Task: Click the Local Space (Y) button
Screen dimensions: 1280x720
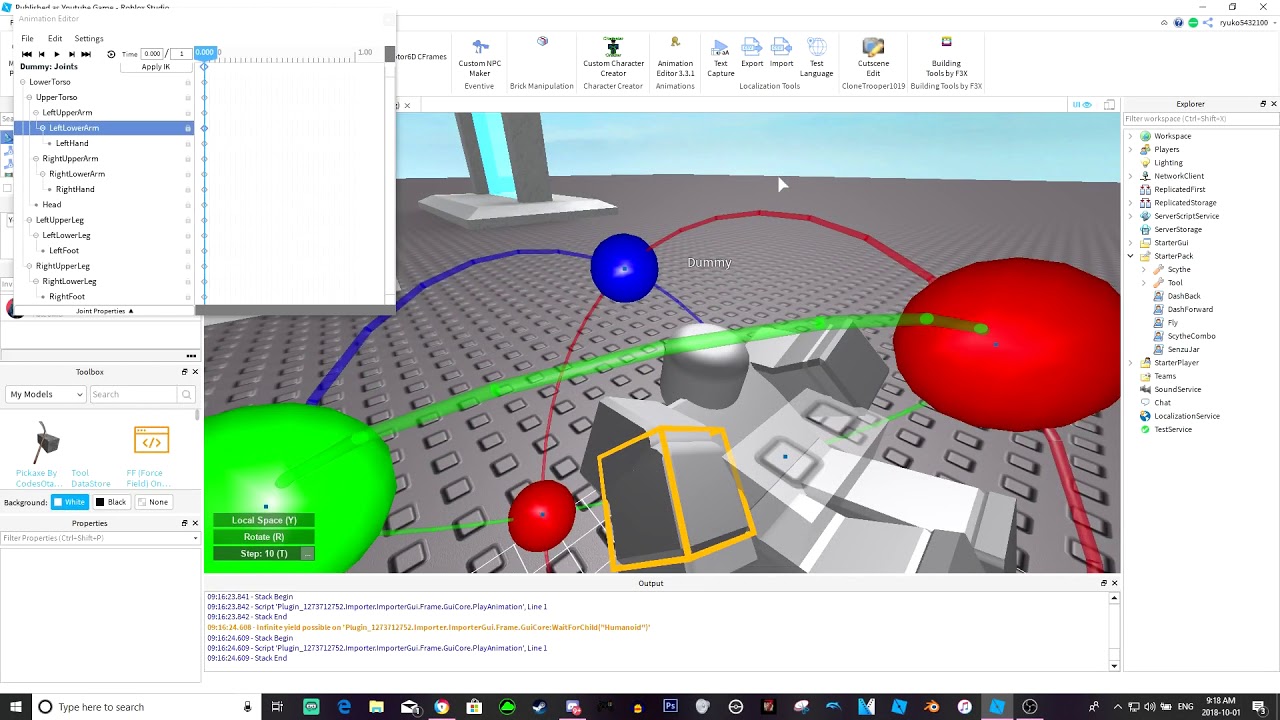Action: pyautogui.click(x=264, y=520)
